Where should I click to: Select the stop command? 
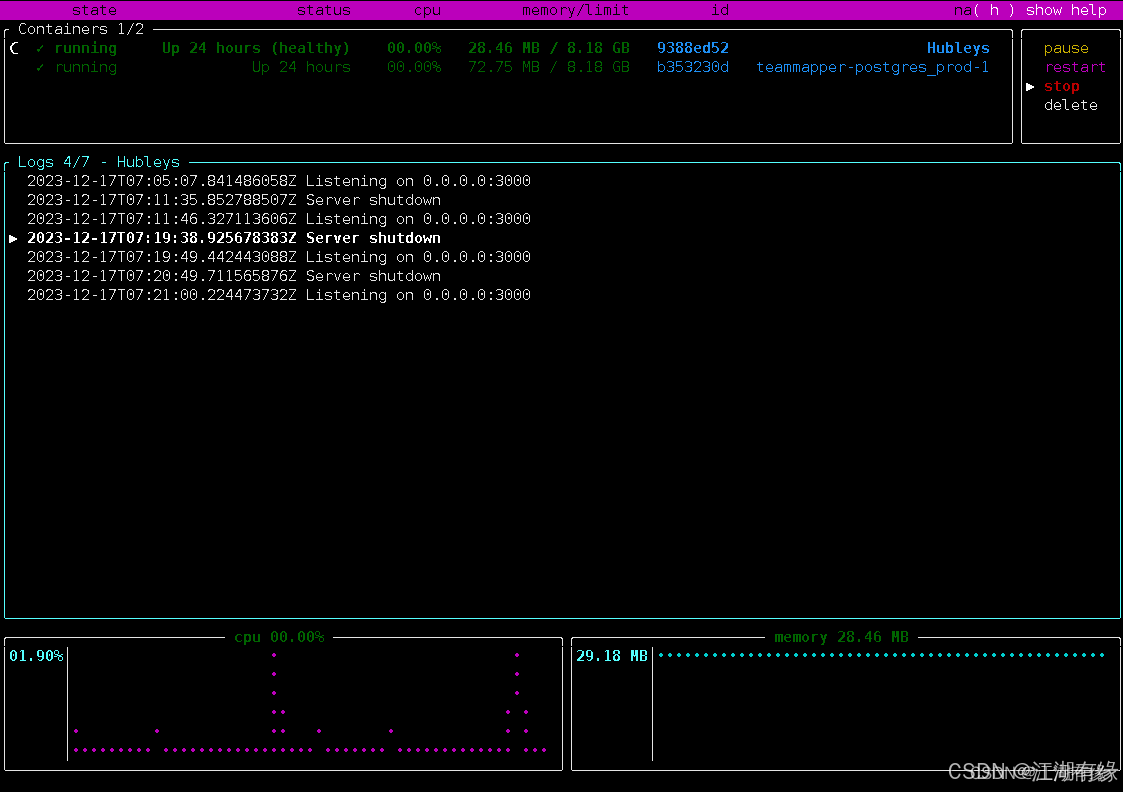[1061, 87]
